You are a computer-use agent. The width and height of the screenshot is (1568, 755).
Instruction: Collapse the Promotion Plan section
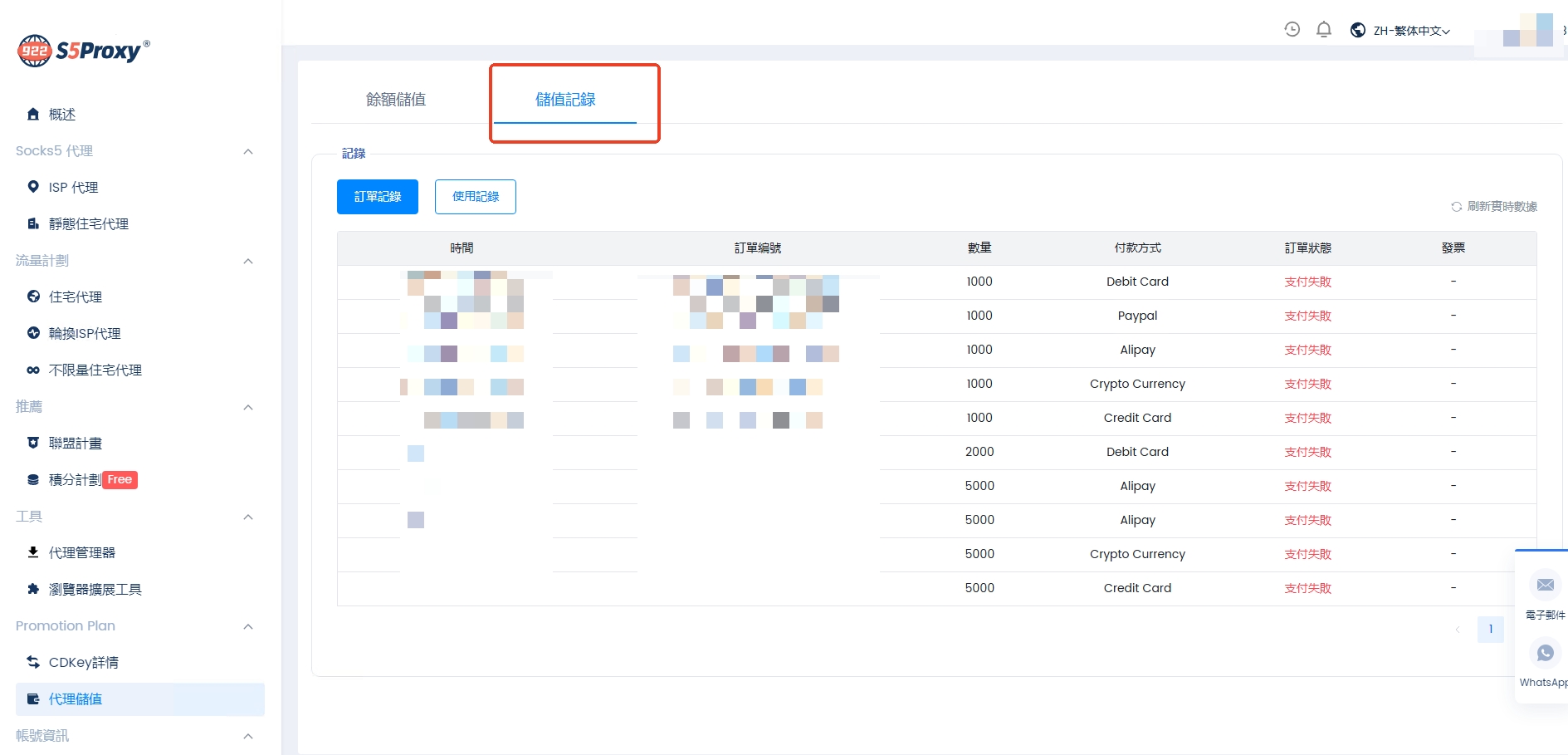tap(247, 626)
